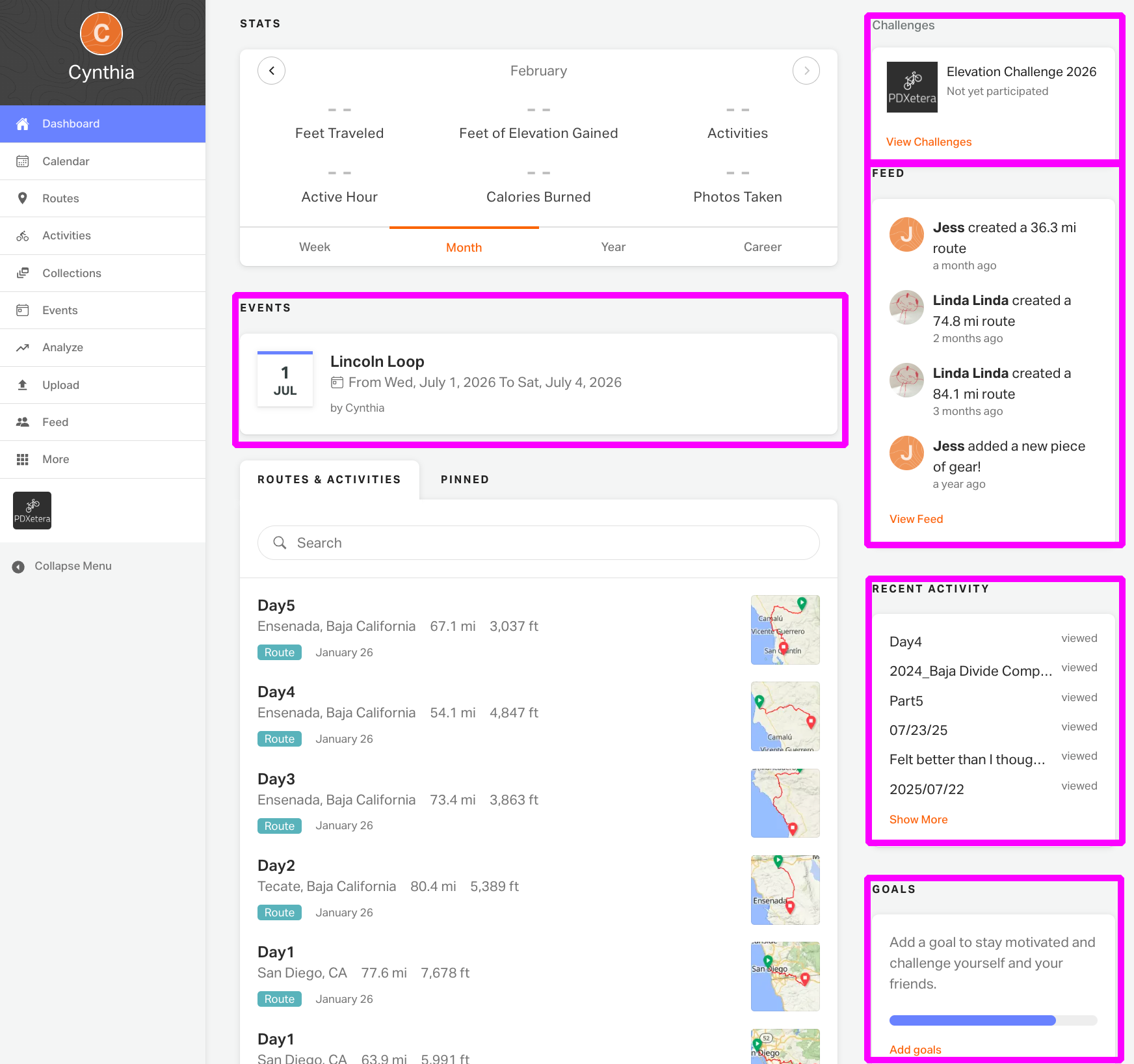Screen dimensions: 1134x1064
Task: Open 'Felt better than I thoug...' activity
Action: click(x=968, y=760)
